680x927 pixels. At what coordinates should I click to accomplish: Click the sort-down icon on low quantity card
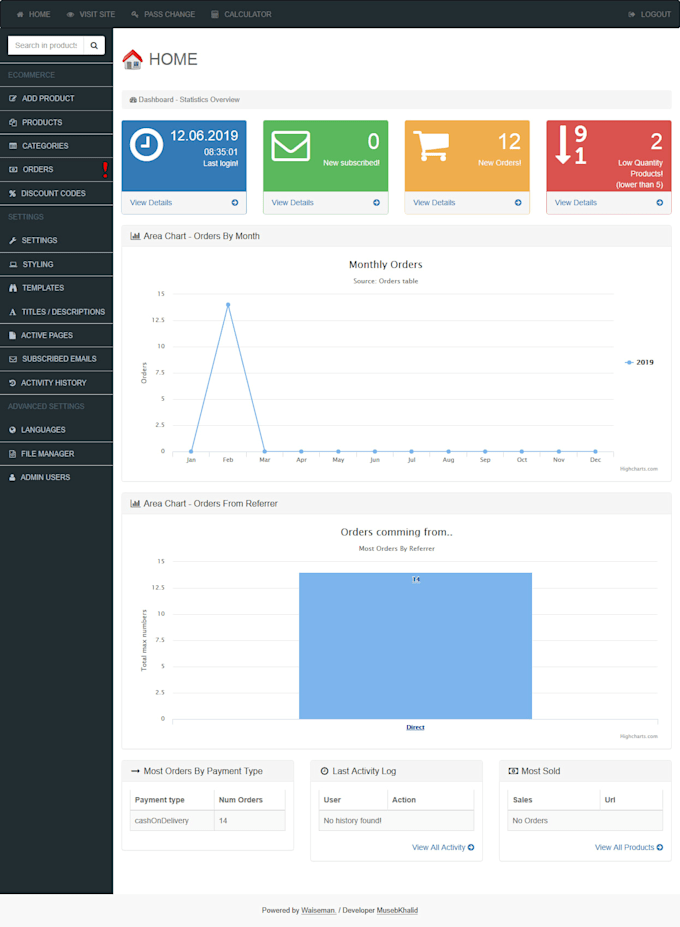coord(571,145)
